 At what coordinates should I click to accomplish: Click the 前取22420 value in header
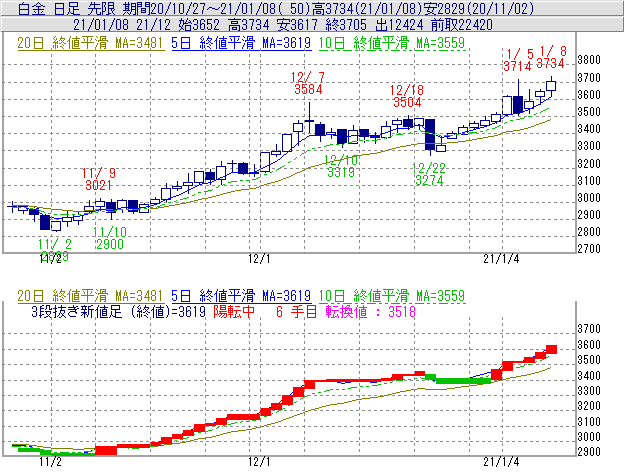point(462,25)
